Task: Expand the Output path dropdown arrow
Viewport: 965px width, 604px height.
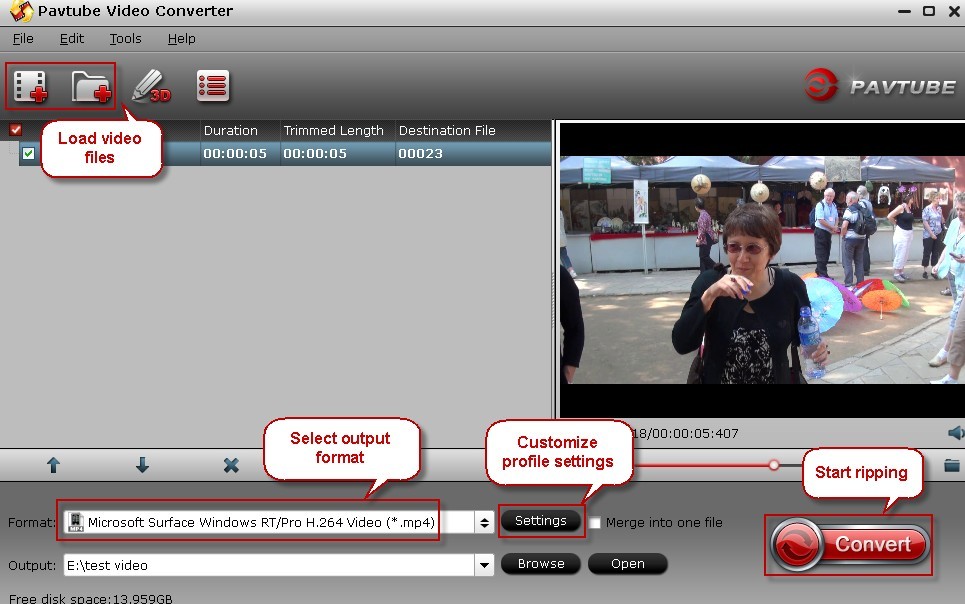Action: 485,565
